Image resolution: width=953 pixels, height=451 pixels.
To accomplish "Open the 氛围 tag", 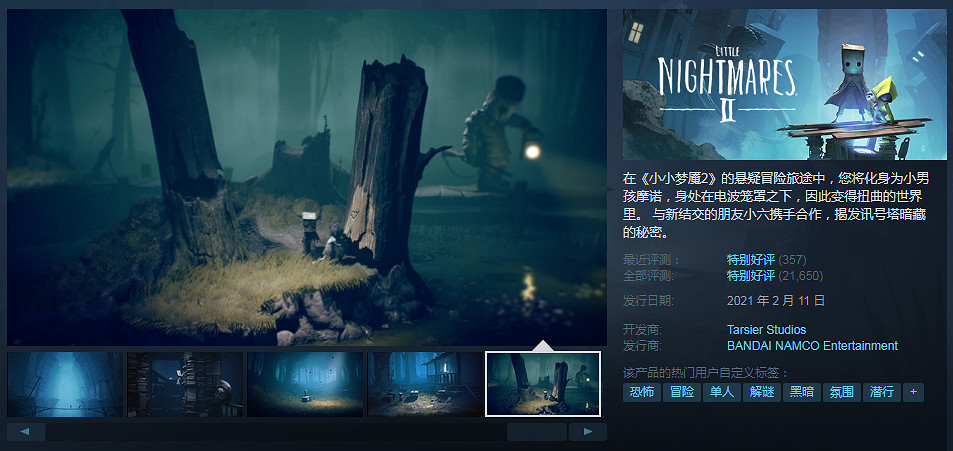I will [x=842, y=392].
